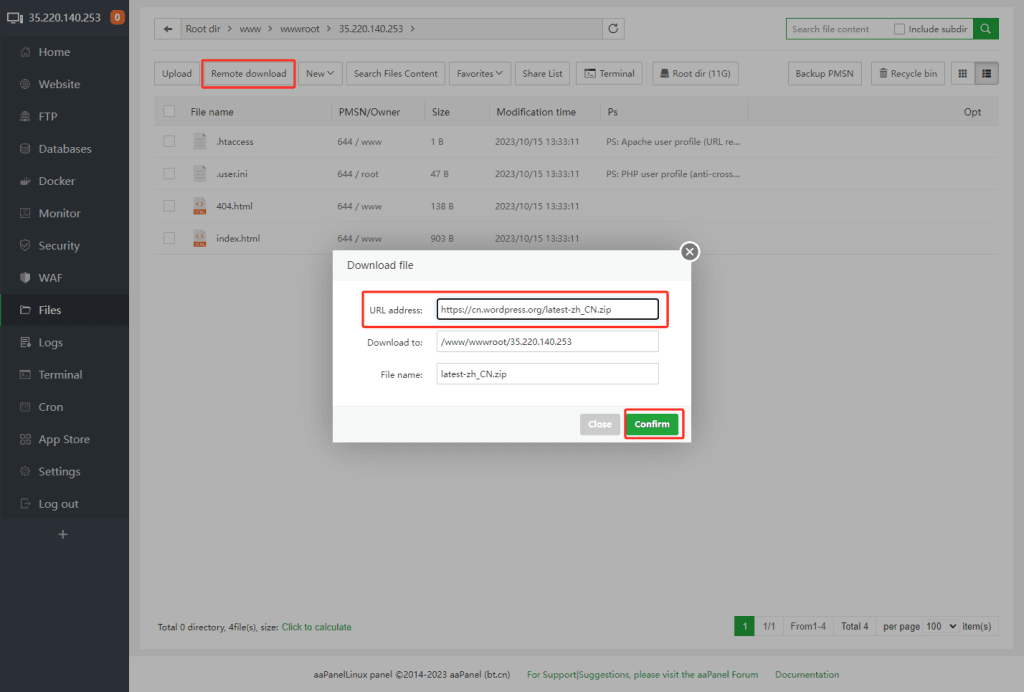
Task: Click the index.html file icon
Action: [x=200, y=238]
